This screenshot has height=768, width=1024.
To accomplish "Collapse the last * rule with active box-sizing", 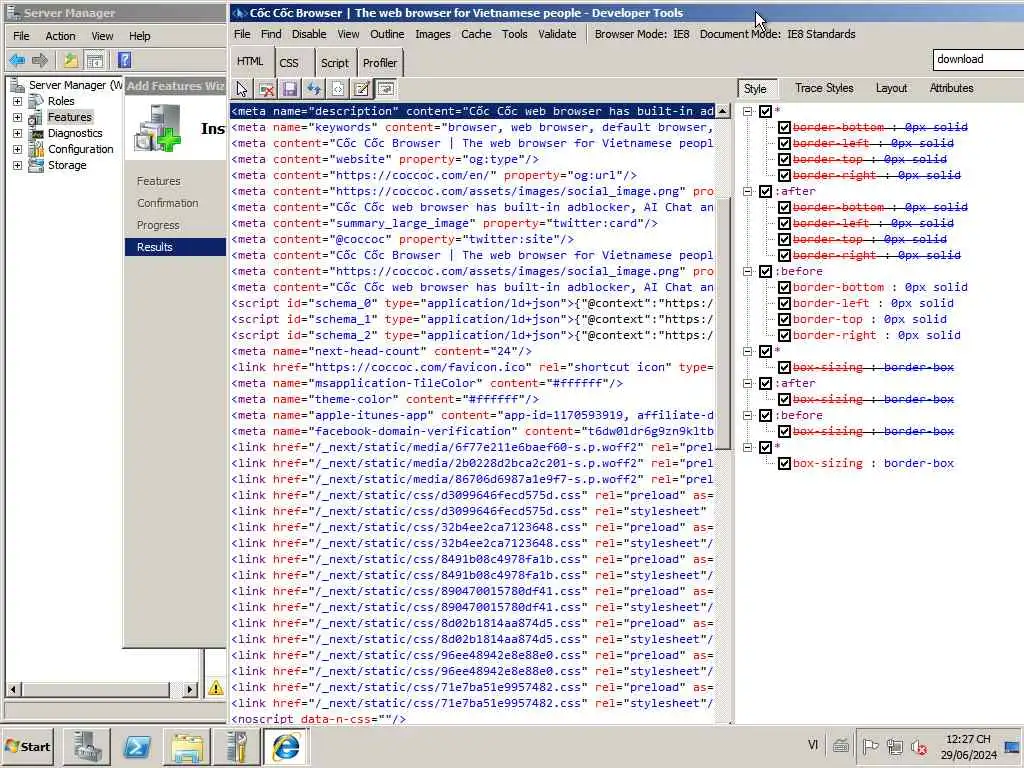I will tap(748, 447).
